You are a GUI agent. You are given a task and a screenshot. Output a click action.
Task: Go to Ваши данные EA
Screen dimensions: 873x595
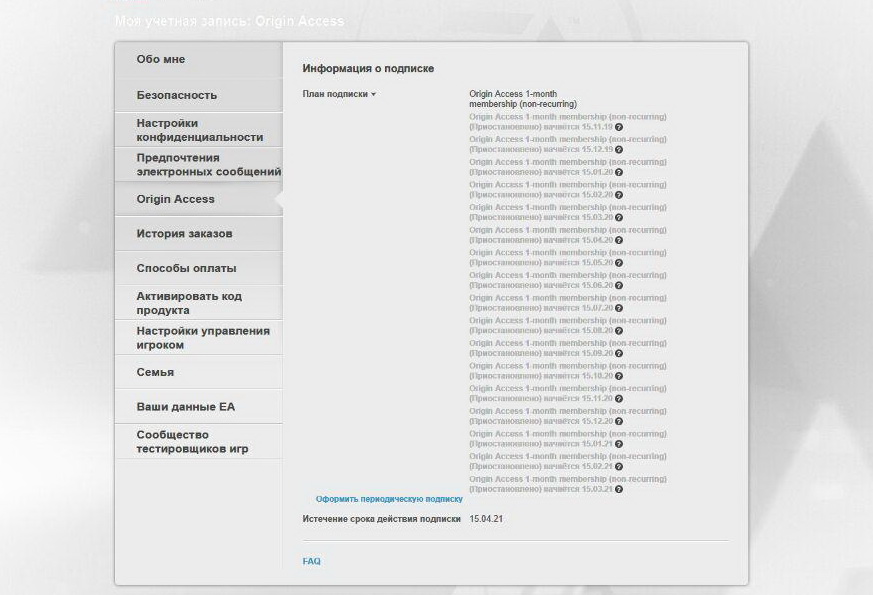[199, 407]
